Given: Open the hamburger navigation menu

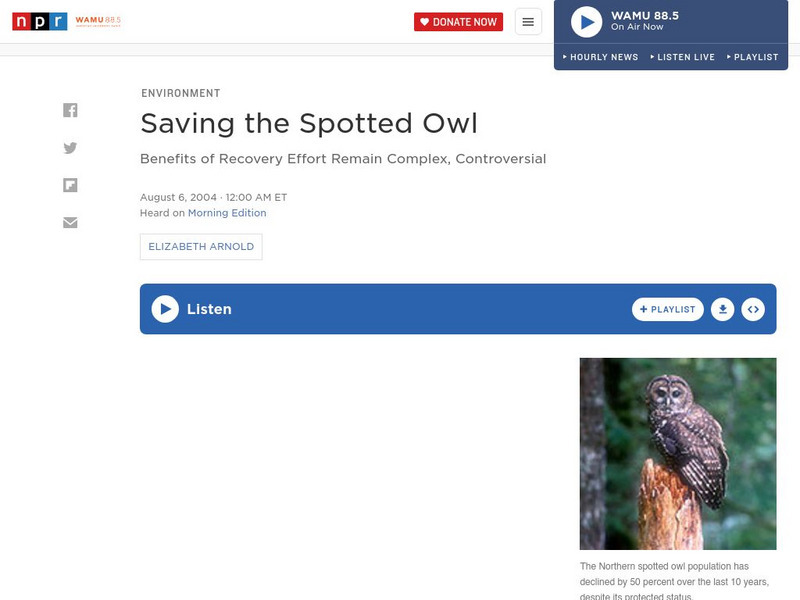Looking at the screenshot, I should (528, 22).
